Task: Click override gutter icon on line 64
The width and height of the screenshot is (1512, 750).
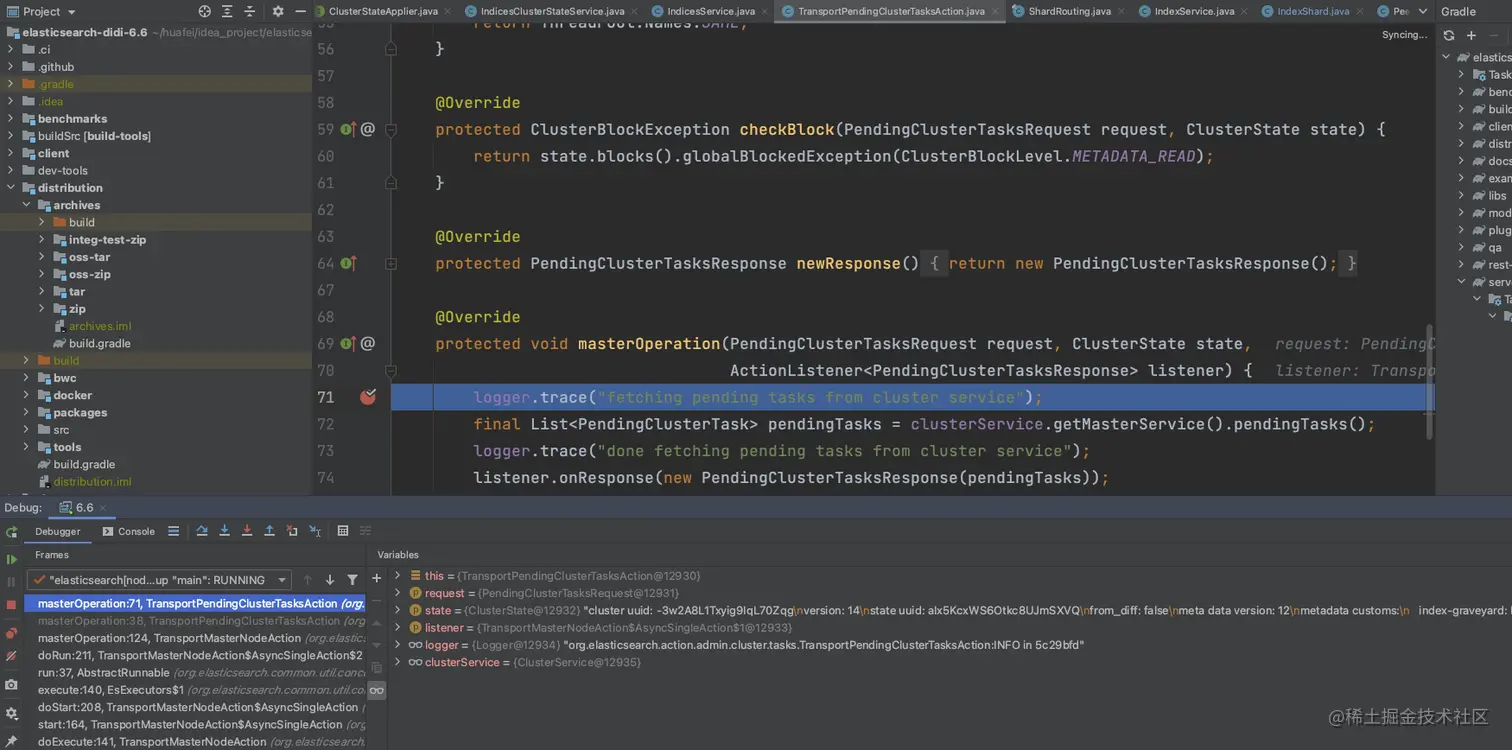Action: tap(348, 263)
